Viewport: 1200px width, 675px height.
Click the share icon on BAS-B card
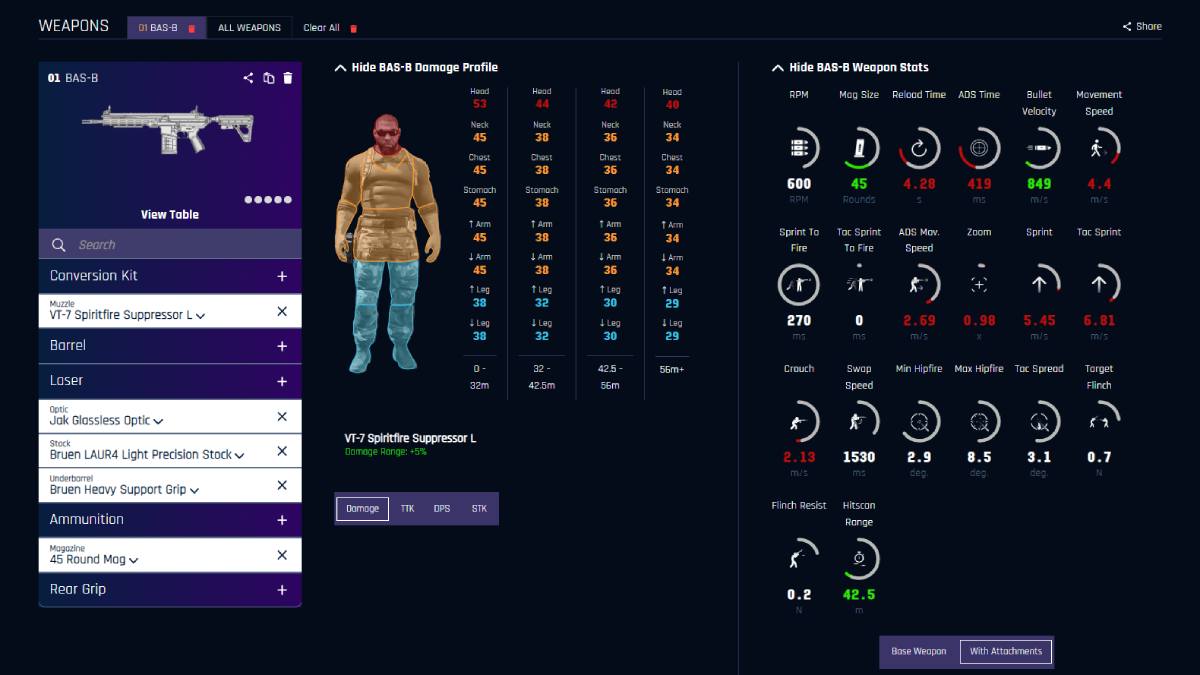tap(248, 78)
